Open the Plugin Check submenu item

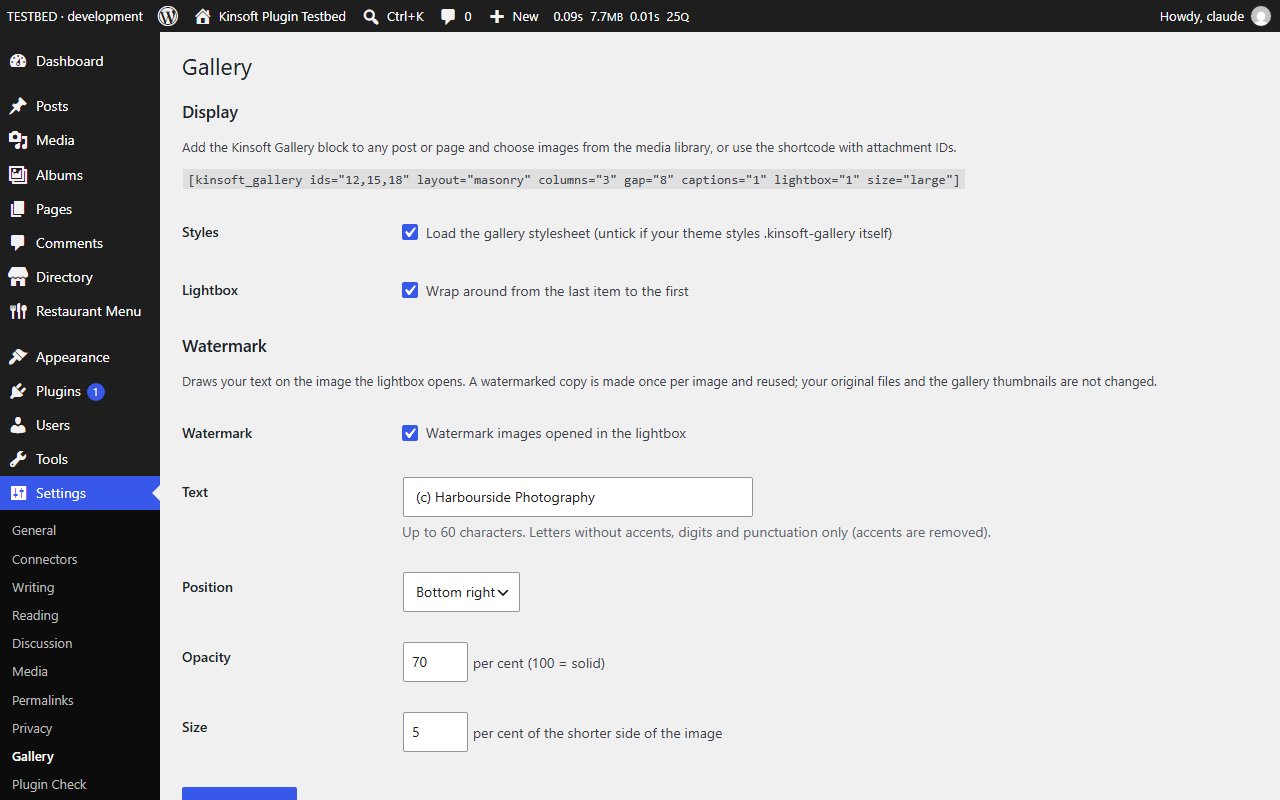(49, 785)
